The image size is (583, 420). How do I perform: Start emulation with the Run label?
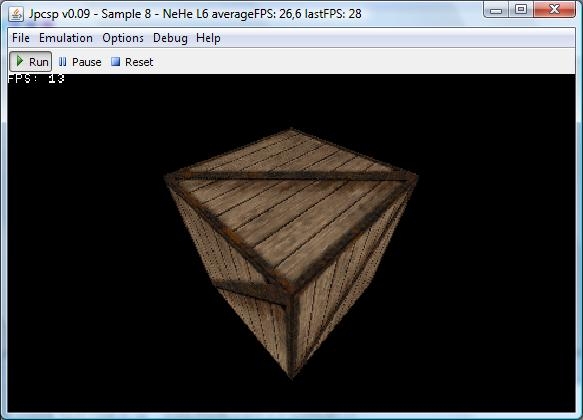tap(39, 62)
